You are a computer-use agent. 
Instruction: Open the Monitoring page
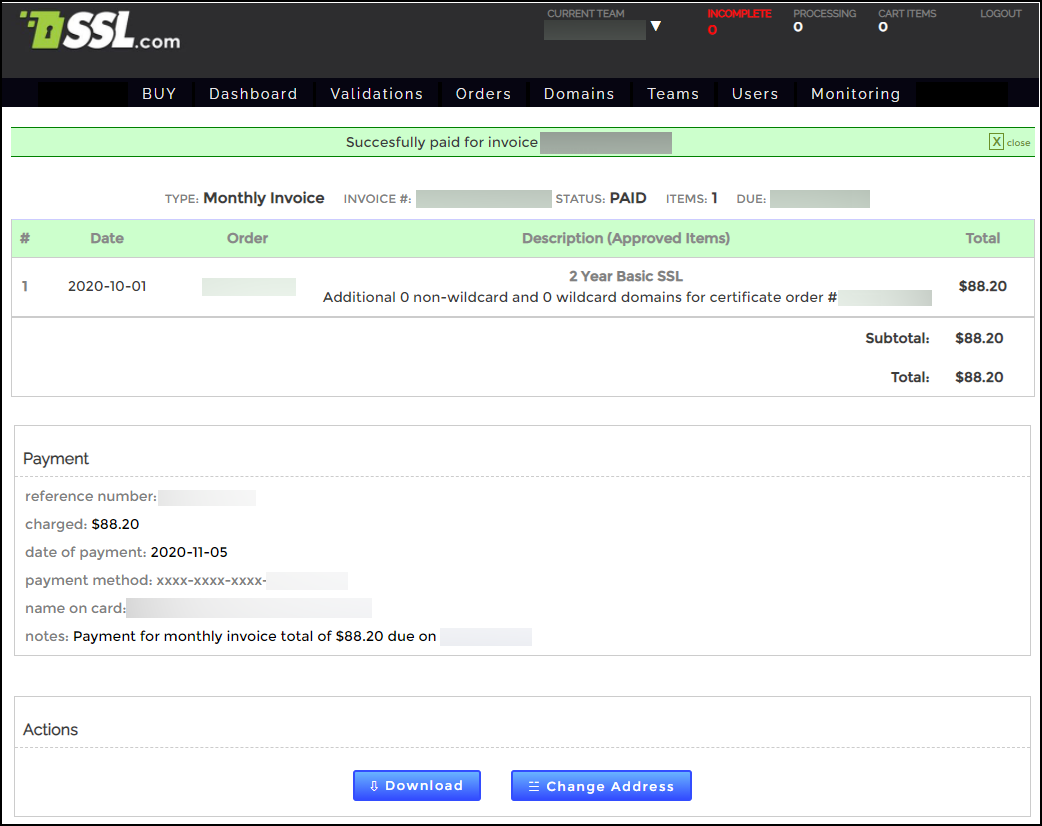855,94
